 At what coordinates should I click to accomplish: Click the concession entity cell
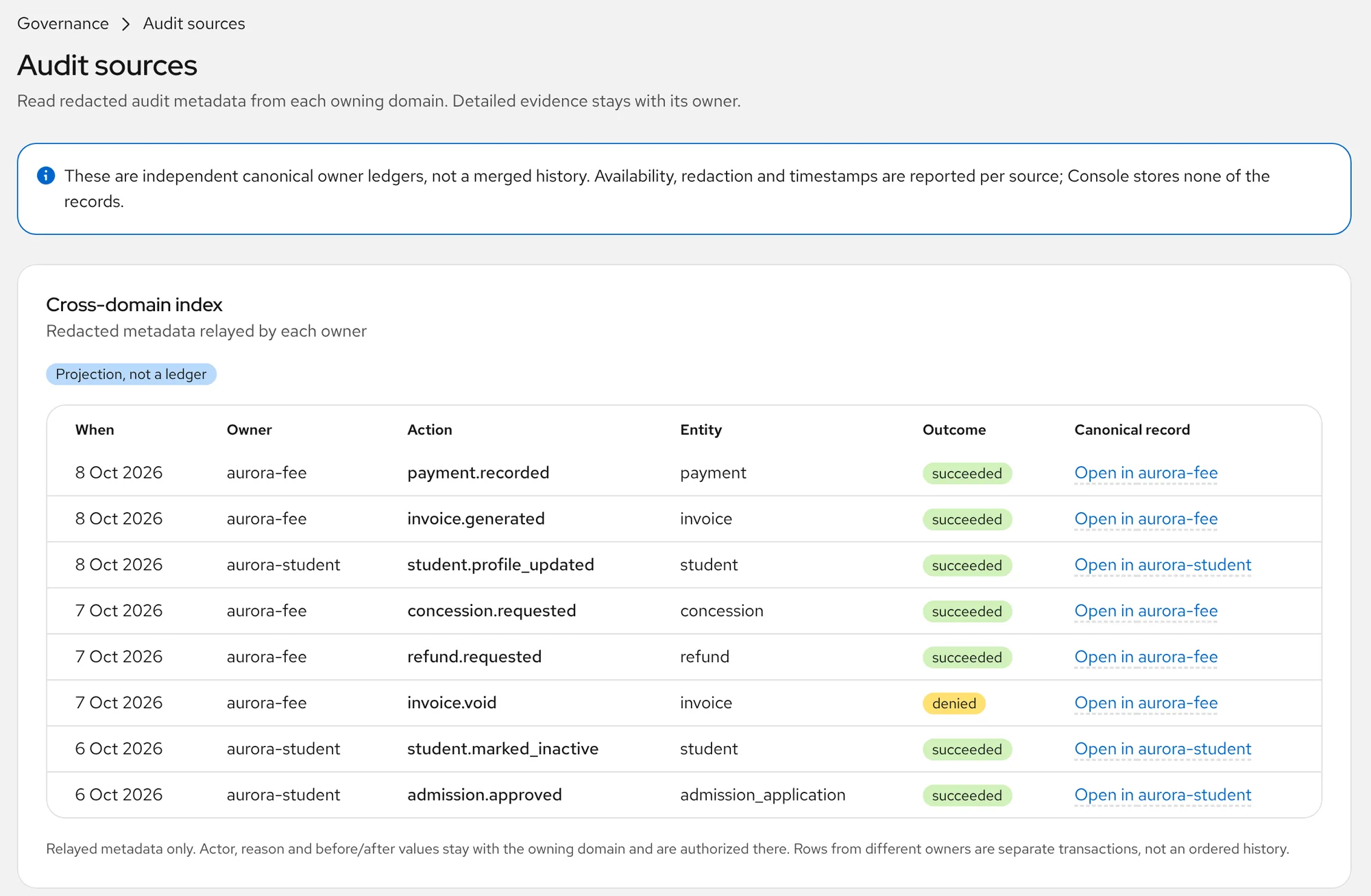[x=721, y=611]
